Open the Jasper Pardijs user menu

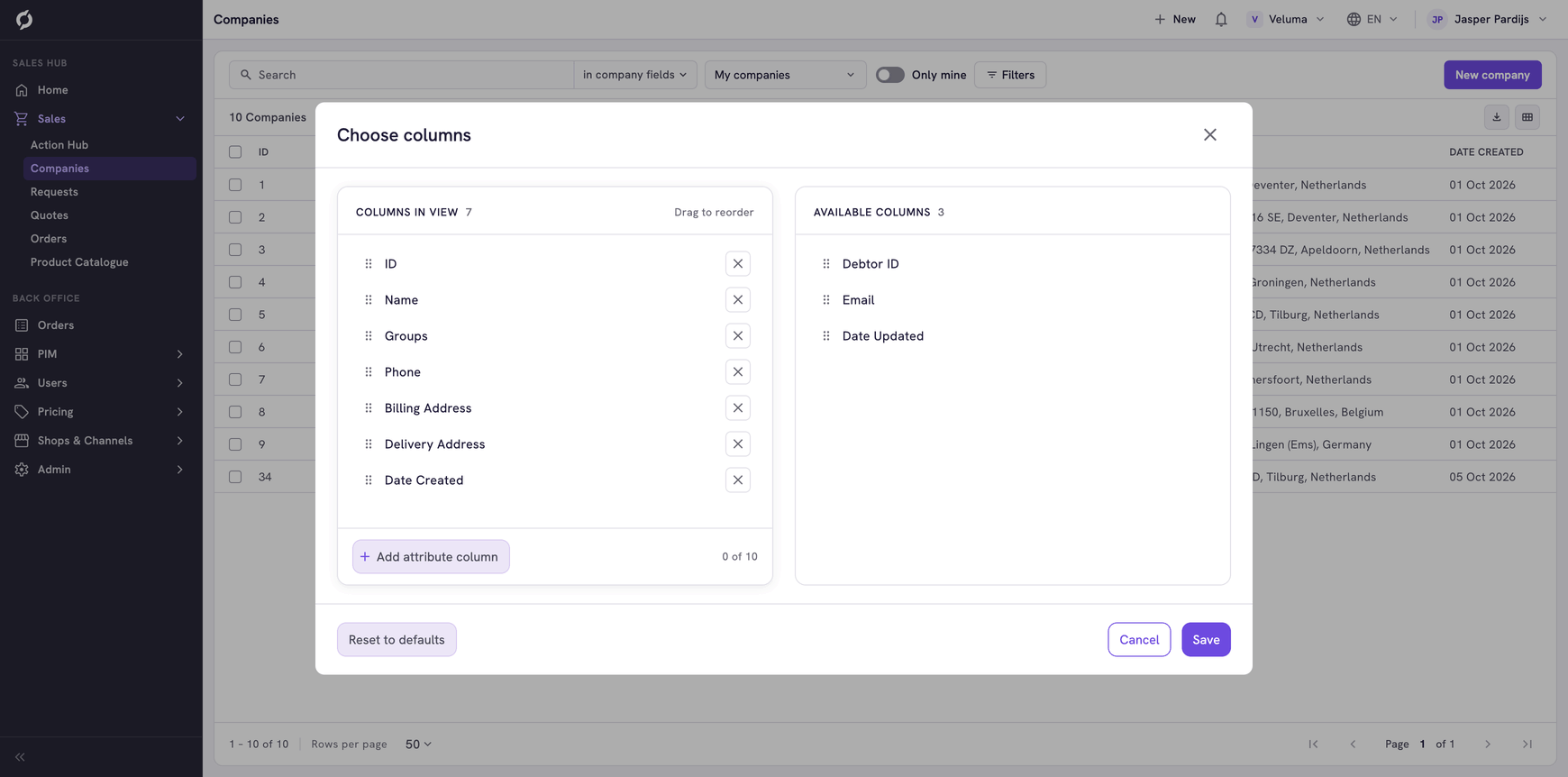[1487, 19]
